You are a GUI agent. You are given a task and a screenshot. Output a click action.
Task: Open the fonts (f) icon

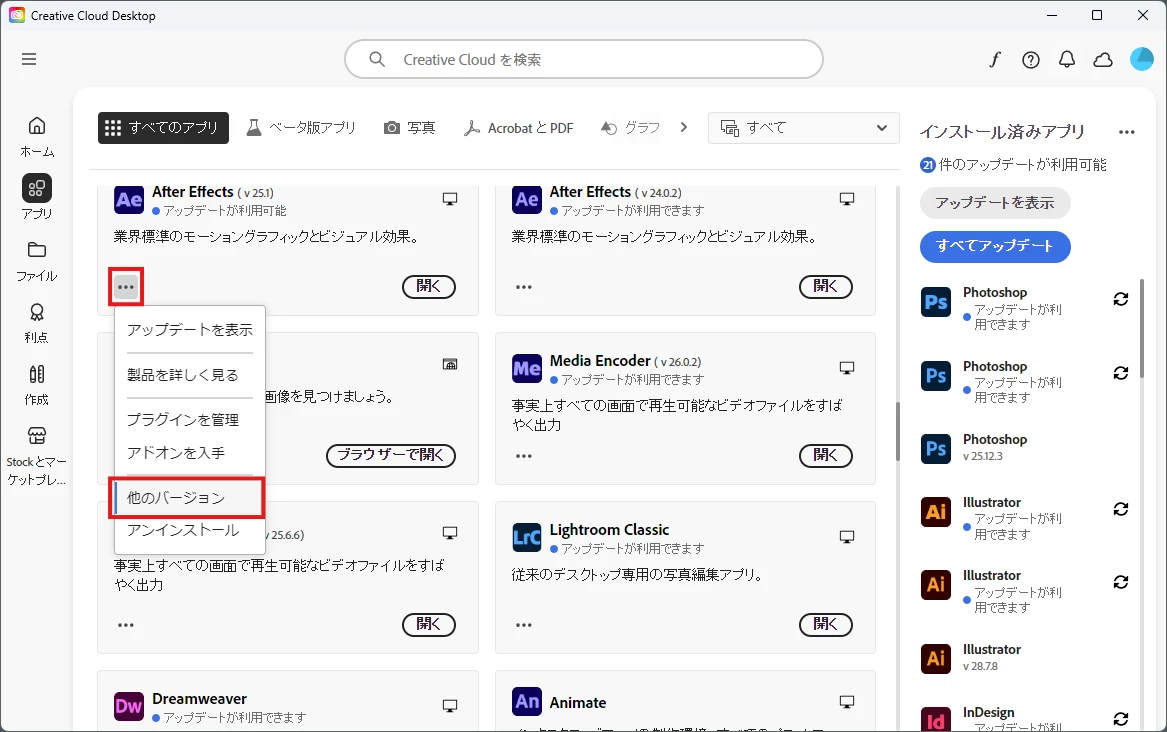point(995,60)
